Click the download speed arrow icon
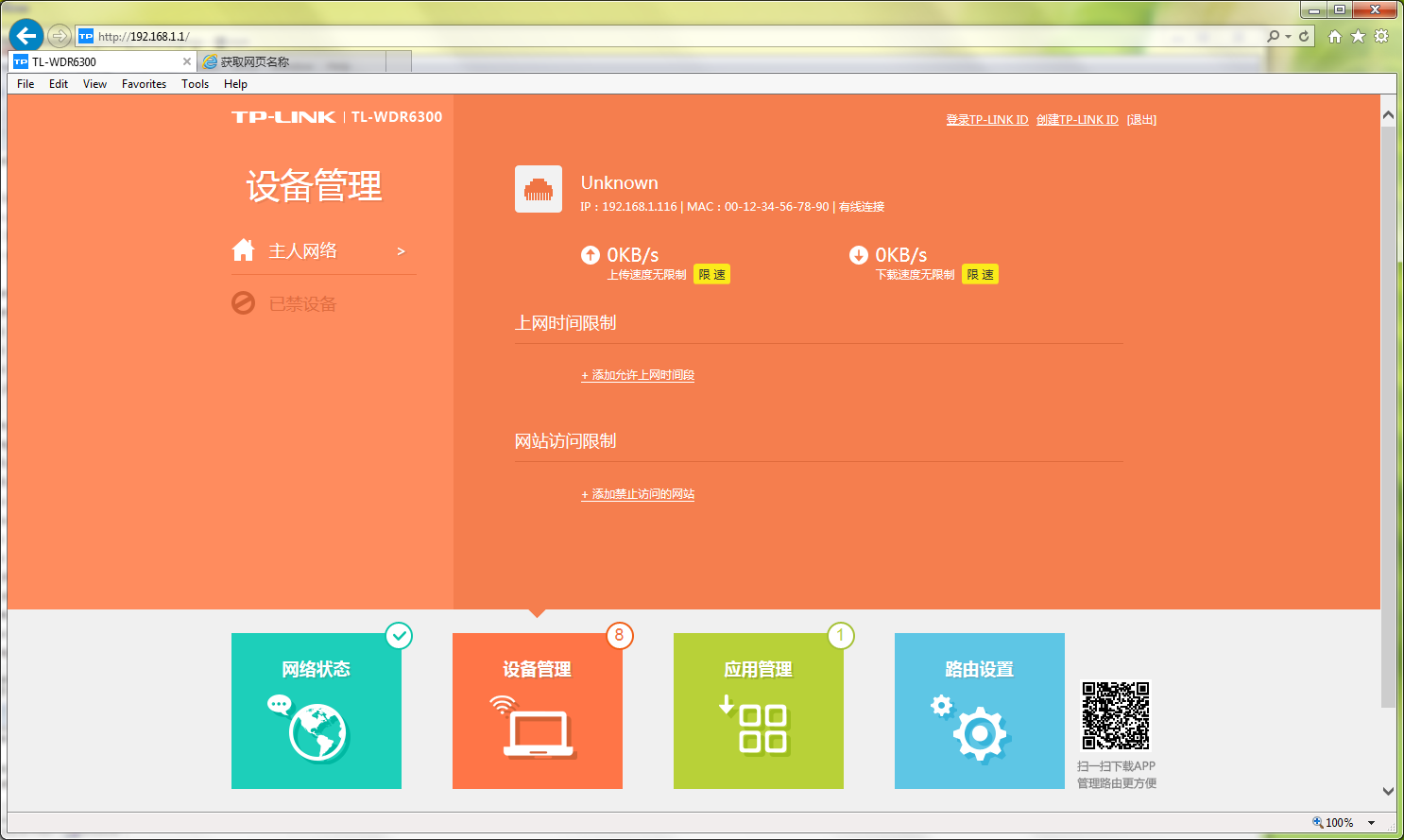This screenshot has height=840, width=1404. point(859,254)
